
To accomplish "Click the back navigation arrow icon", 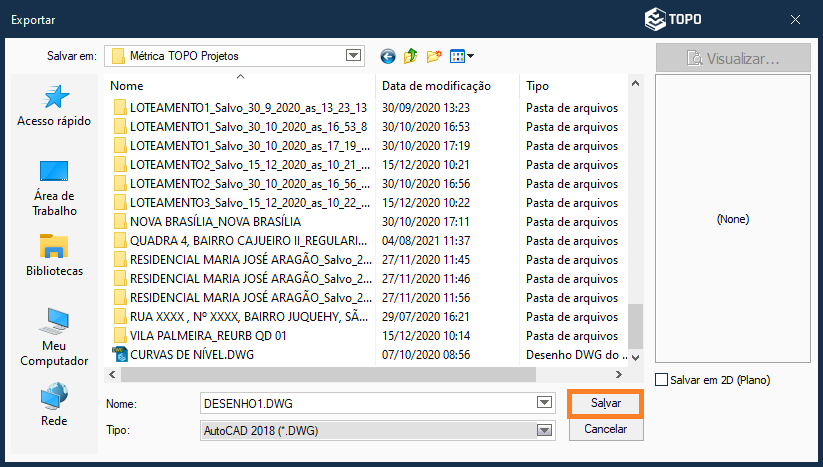I will coord(388,56).
